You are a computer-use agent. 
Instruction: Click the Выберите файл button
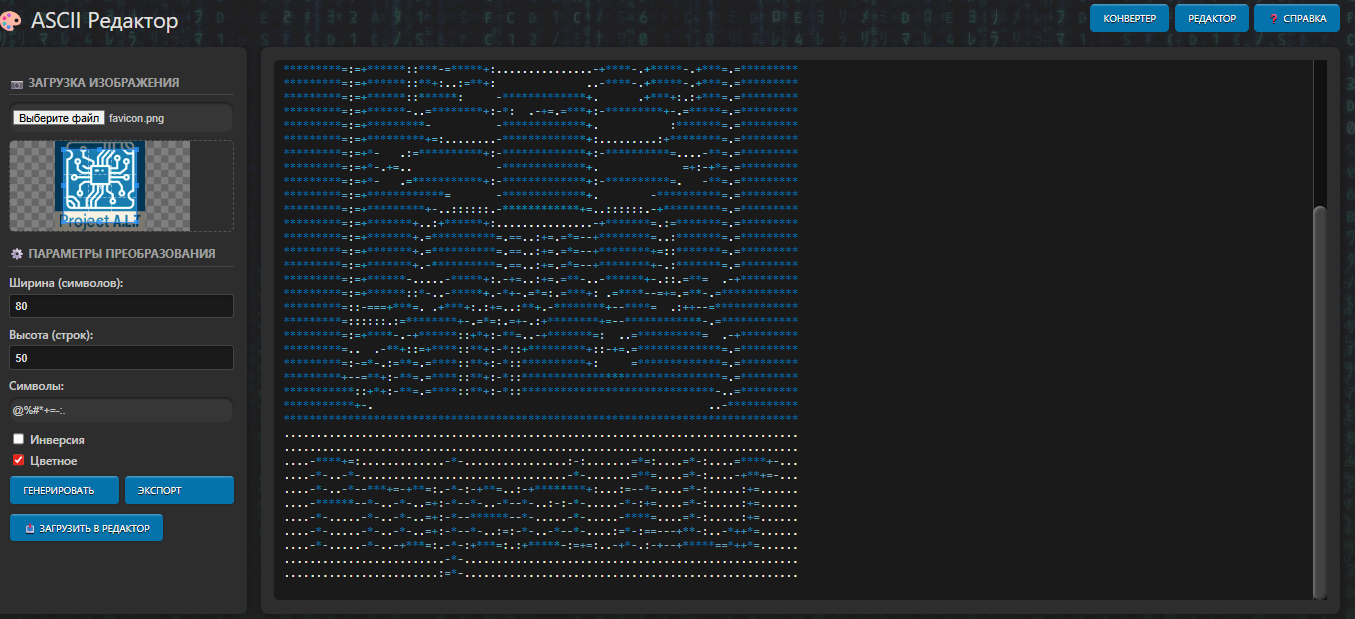pyautogui.click(x=59, y=118)
